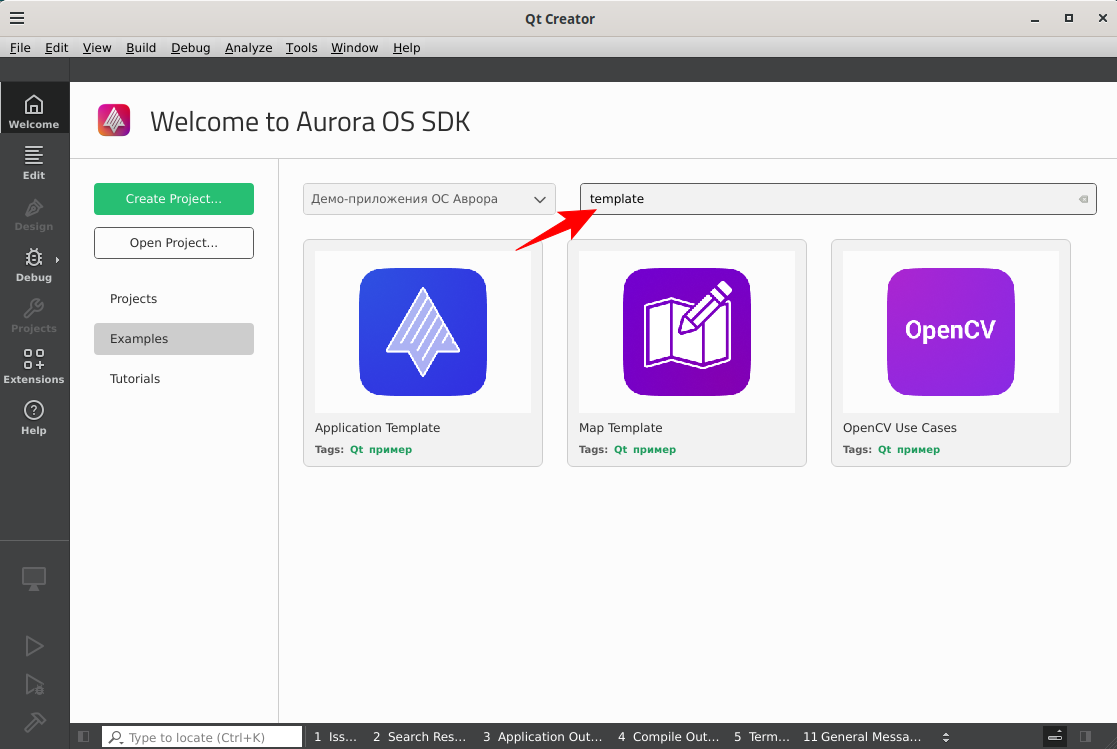Viewport: 1117px width, 749px height.
Task: Show the Search Results output pane
Action: point(420,737)
